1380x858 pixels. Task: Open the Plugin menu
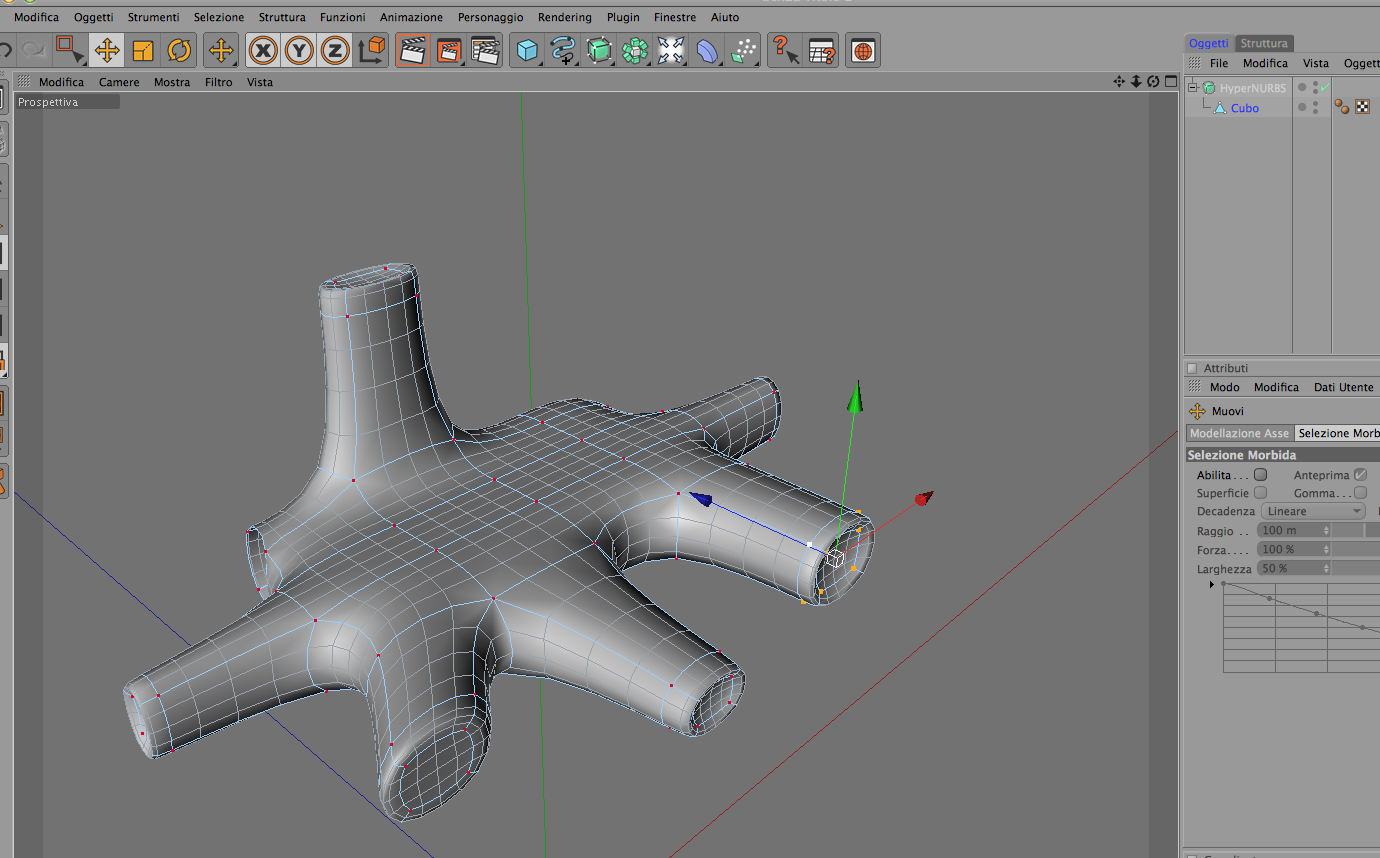tap(623, 17)
